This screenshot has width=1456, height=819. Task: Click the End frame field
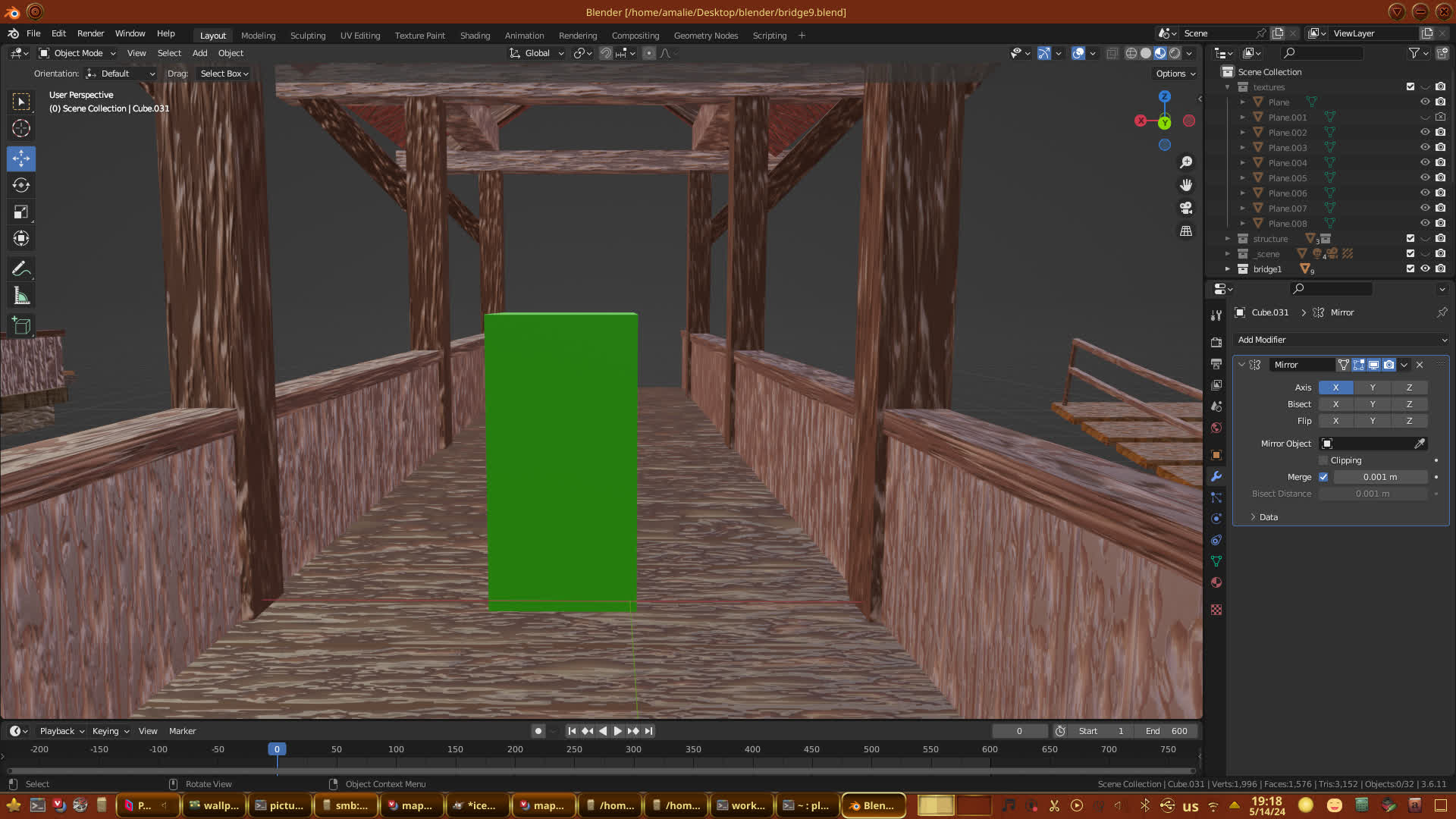[x=1166, y=731]
